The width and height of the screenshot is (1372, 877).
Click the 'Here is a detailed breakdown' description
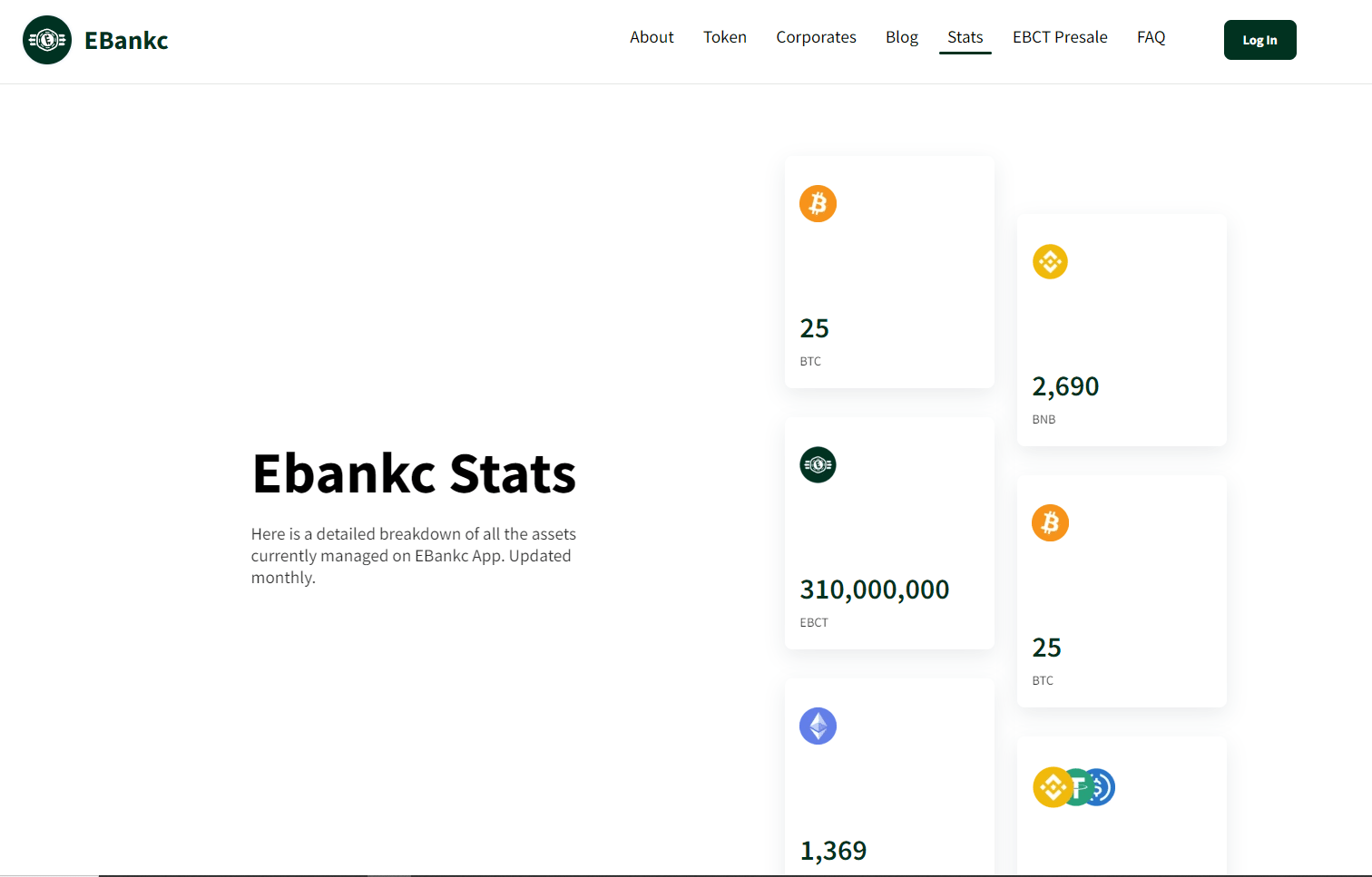[414, 556]
